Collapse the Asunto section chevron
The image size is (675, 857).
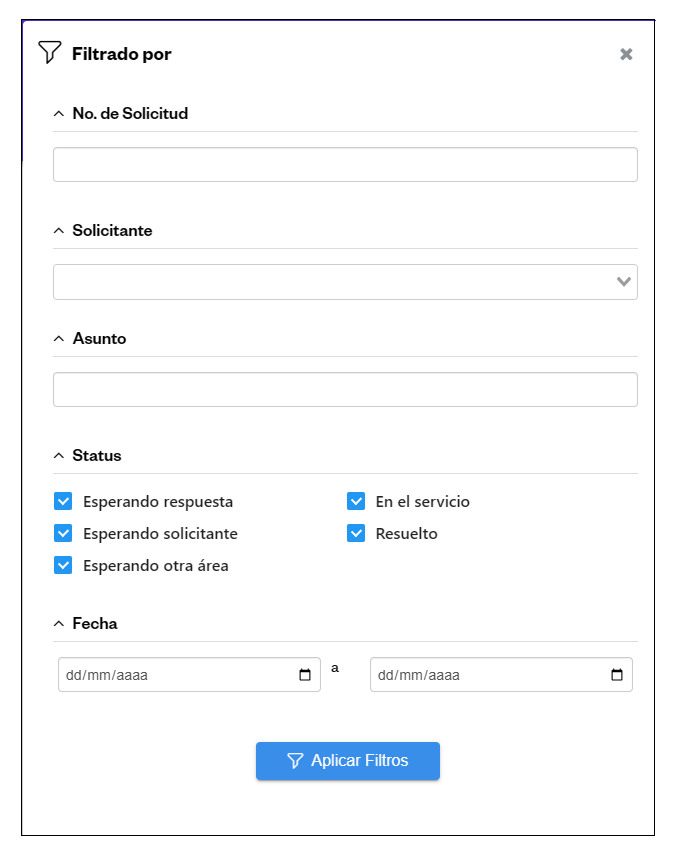[x=59, y=339]
